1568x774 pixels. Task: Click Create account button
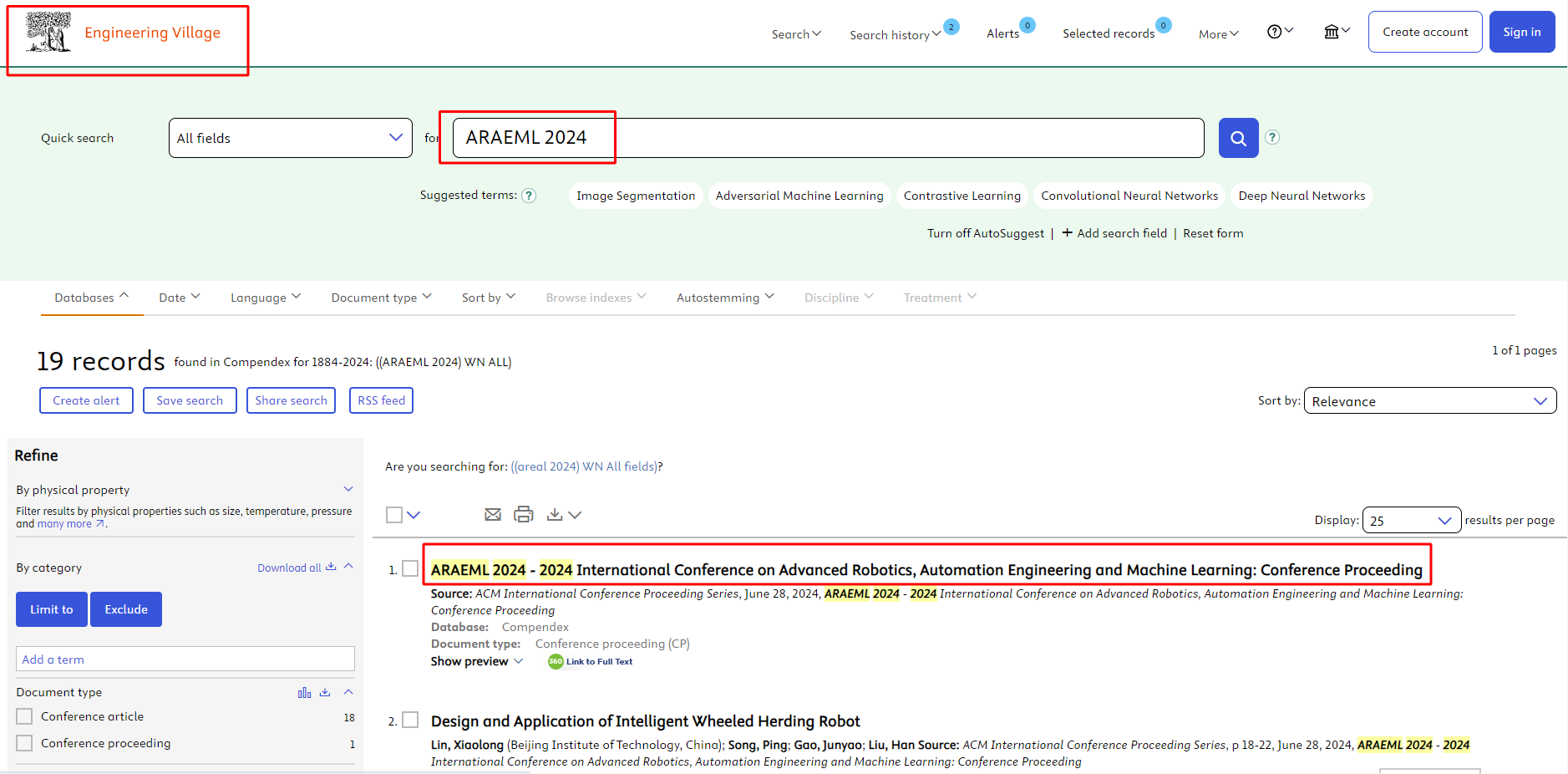click(1425, 32)
